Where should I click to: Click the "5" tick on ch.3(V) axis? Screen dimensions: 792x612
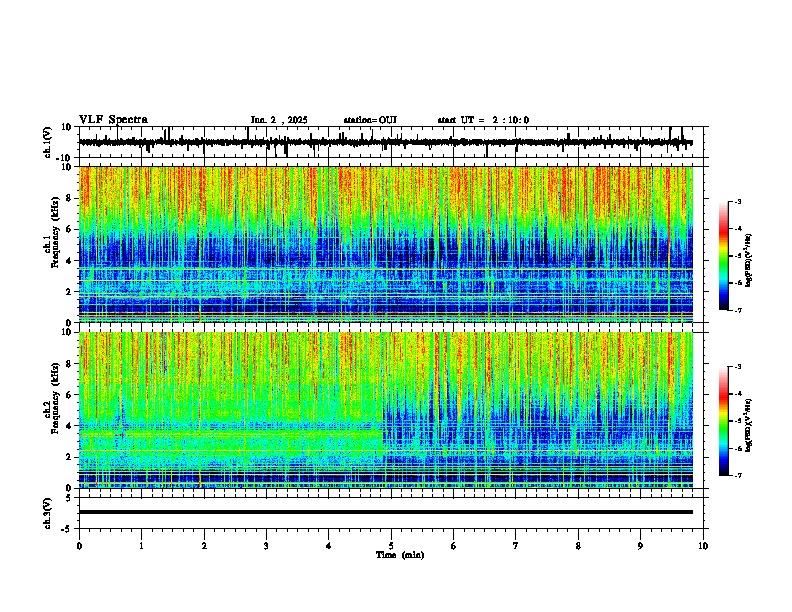70,498
